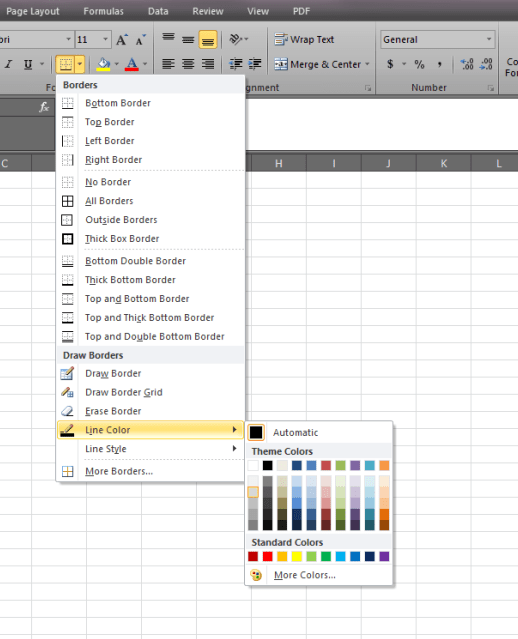Open the Underline style dropdown arrow

(x=42, y=64)
